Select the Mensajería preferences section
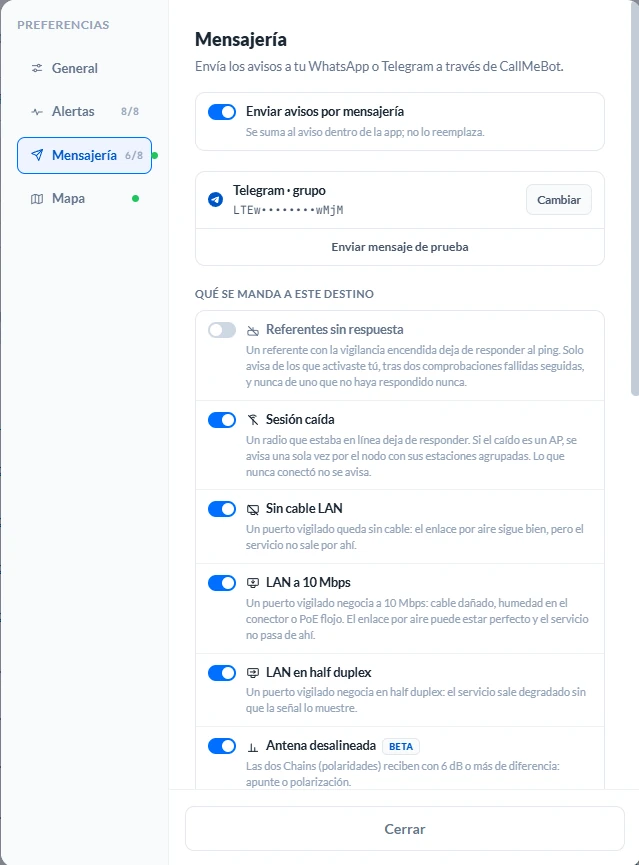The width and height of the screenshot is (639, 865). tap(84, 156)
